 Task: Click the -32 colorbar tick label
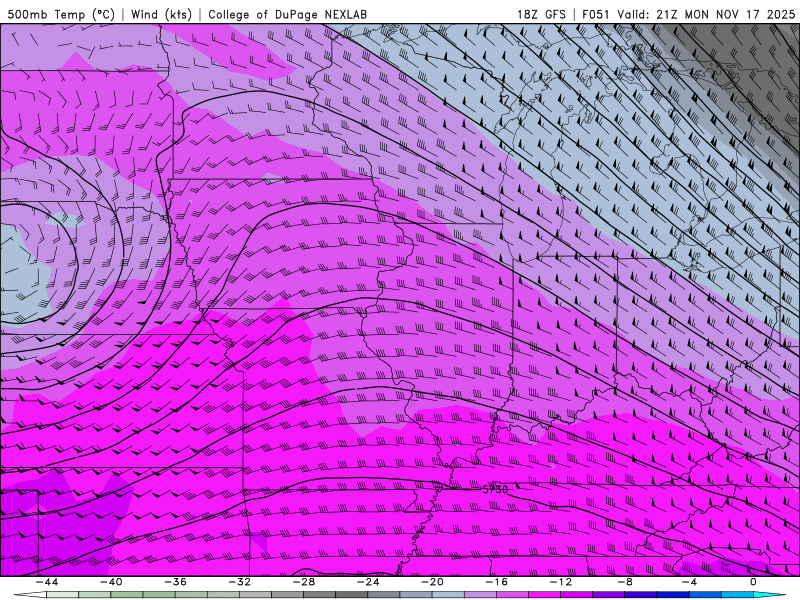click(240, 582)
